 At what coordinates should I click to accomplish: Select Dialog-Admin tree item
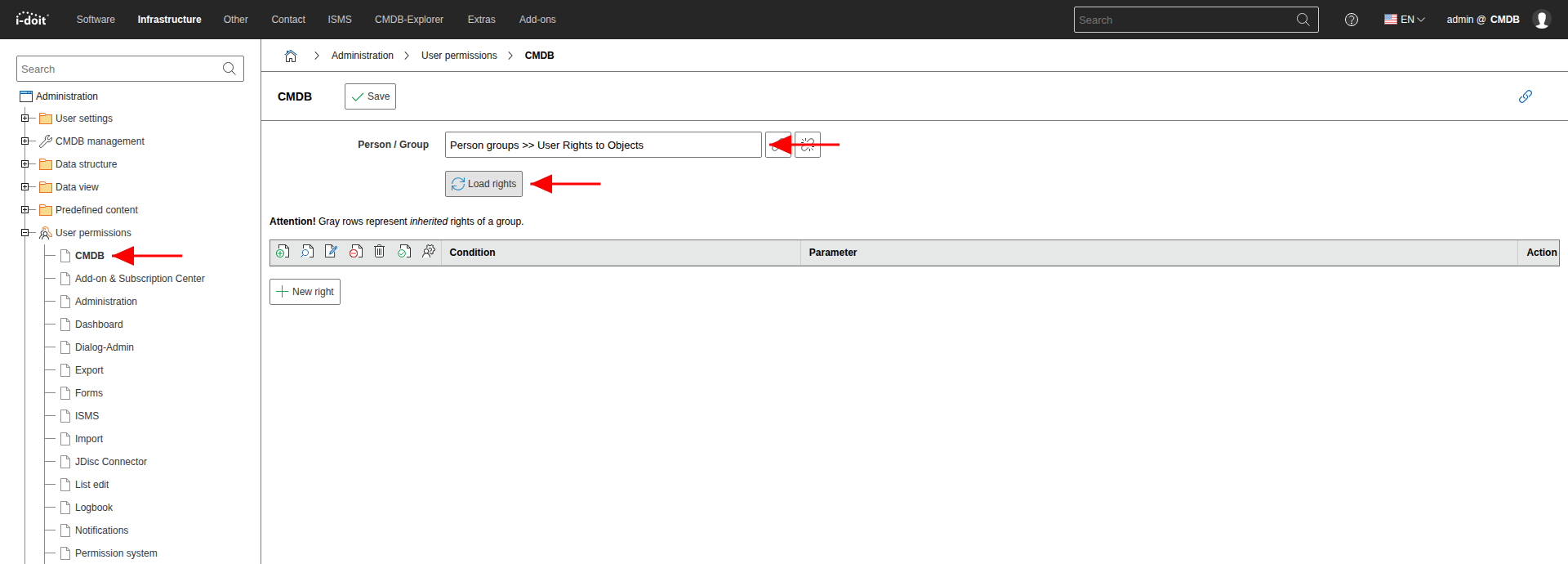[105, 347]
